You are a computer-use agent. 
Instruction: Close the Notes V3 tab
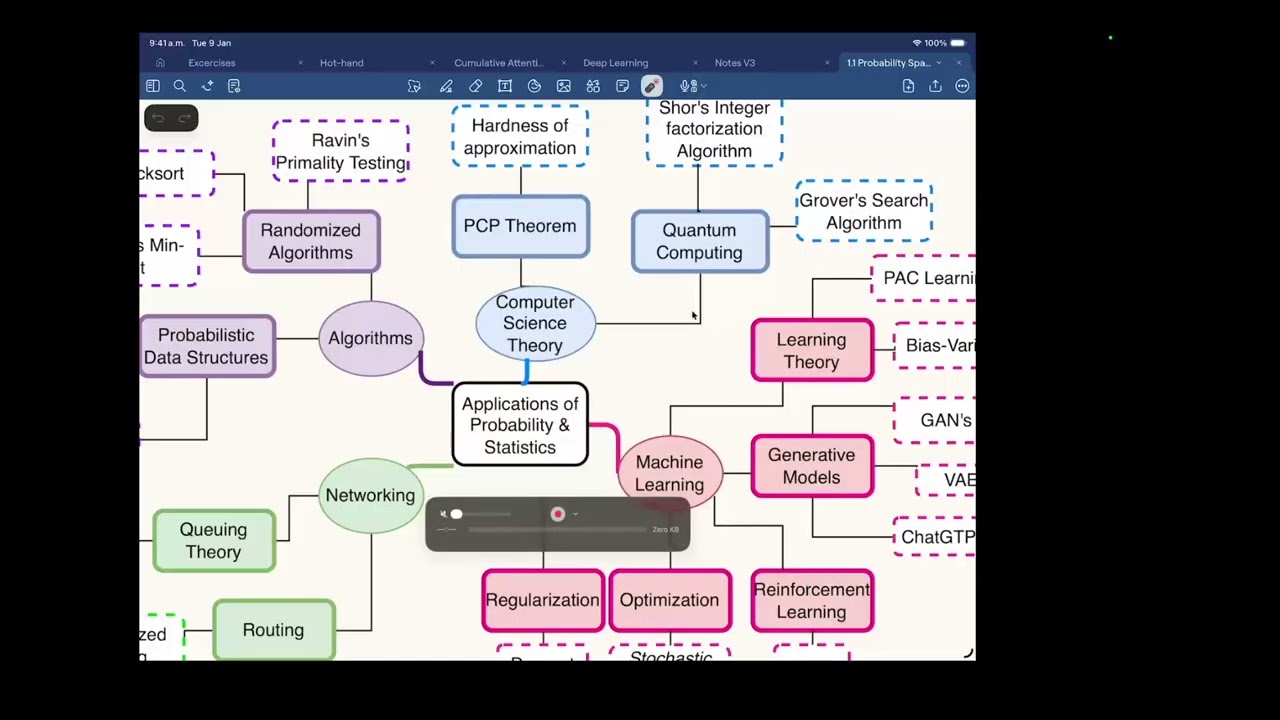tap(827, 63)
